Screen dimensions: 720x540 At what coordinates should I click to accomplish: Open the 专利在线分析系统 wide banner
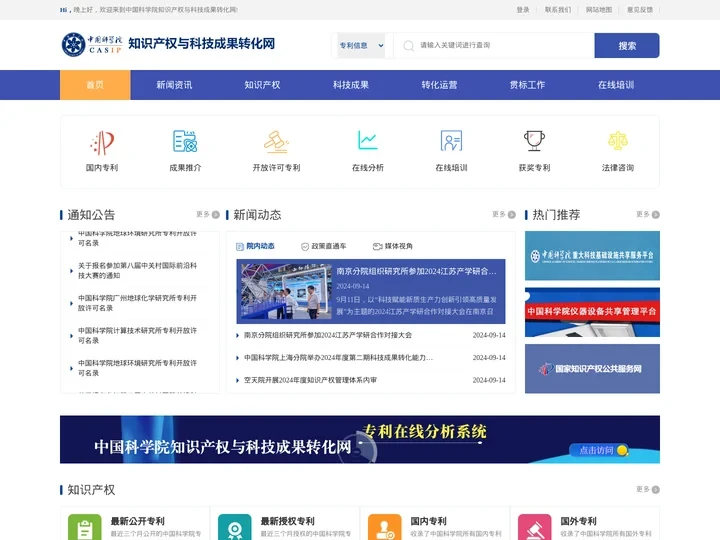click(x=360, y=439)
